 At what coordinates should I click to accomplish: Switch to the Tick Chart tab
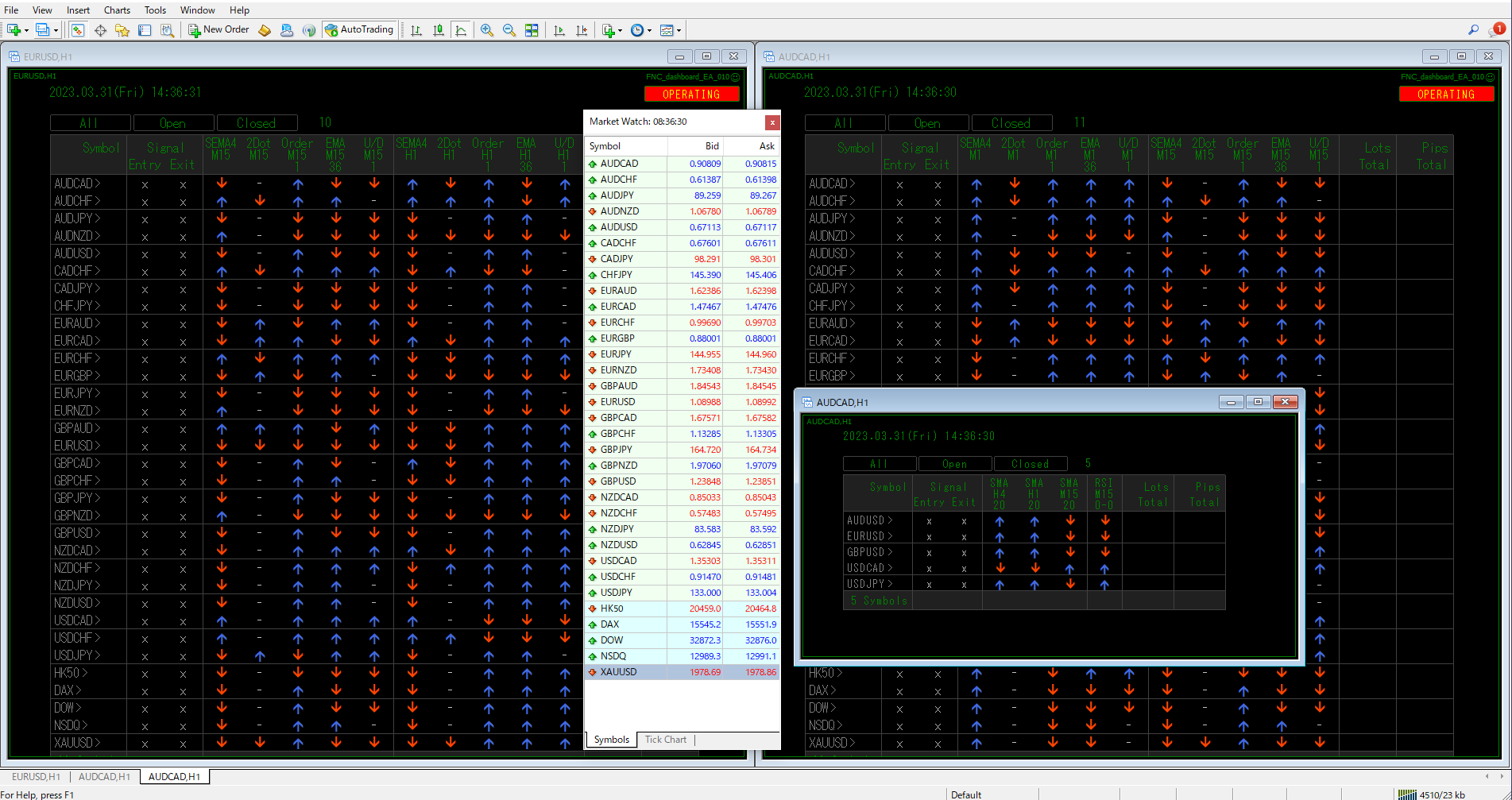pyautogui.click(x=665, y=740)
